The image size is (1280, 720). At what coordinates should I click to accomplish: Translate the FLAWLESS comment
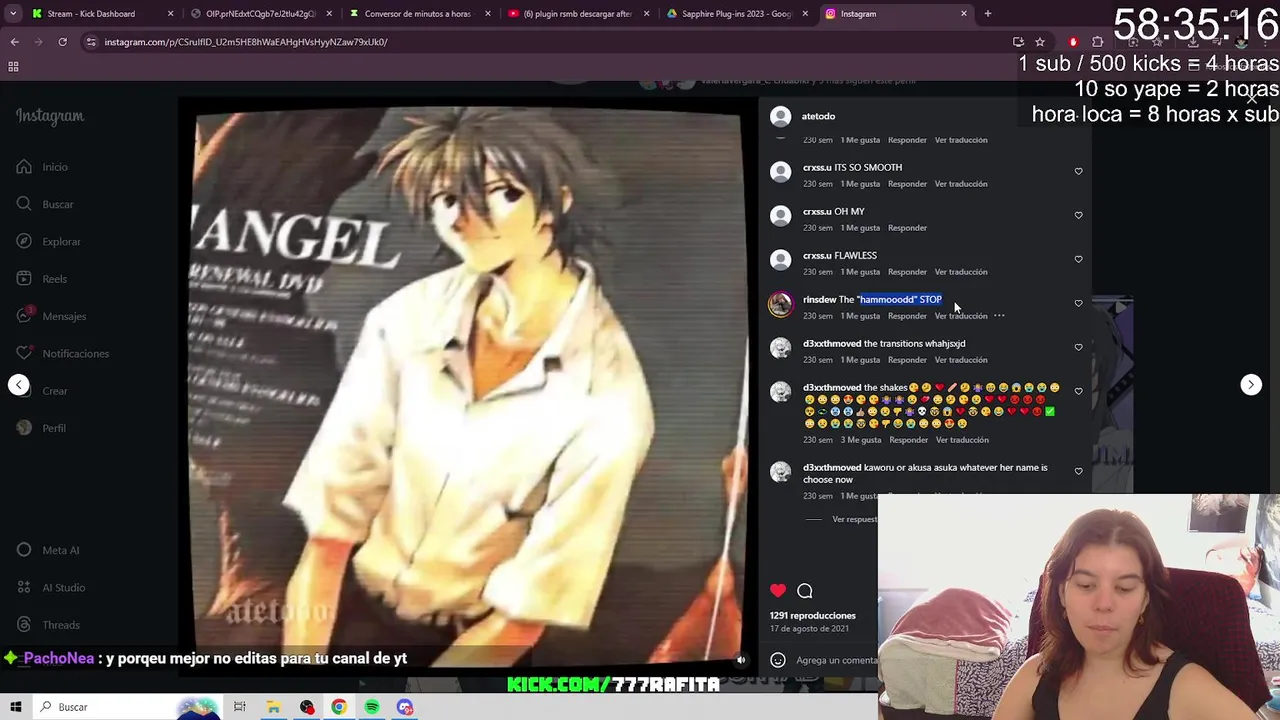point(961,272)
